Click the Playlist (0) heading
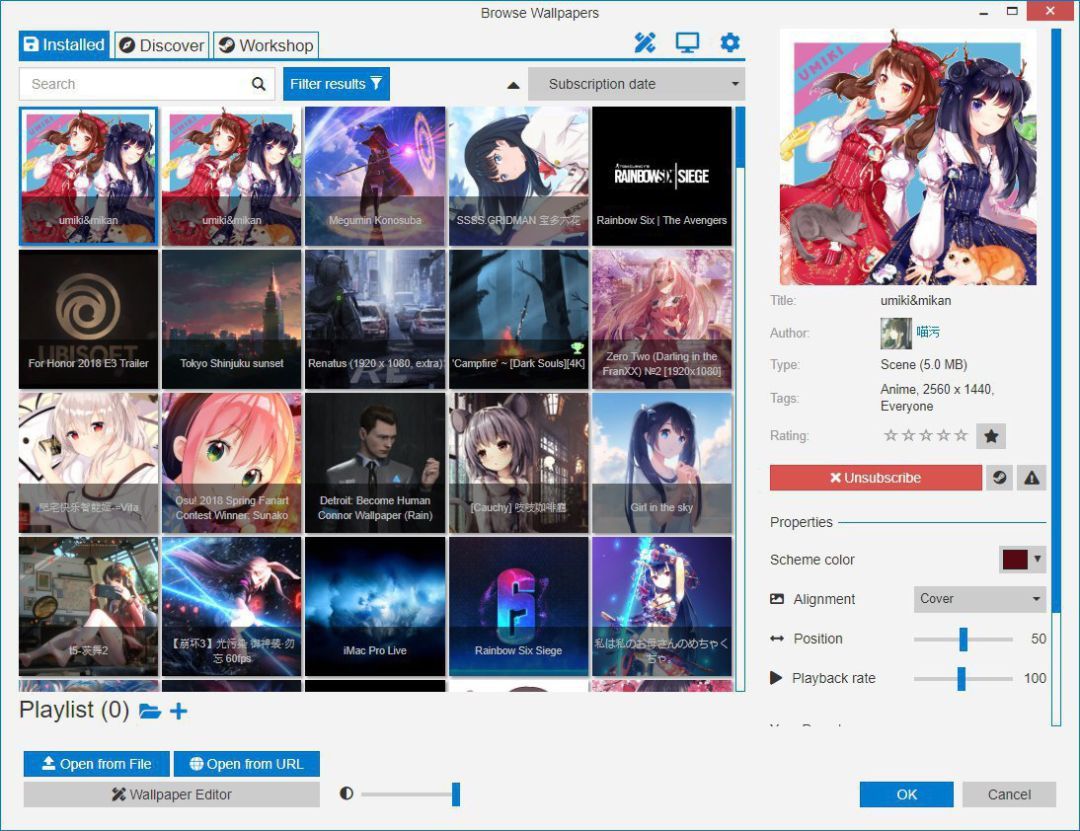 pyautogui.click(x=74, y=710)
